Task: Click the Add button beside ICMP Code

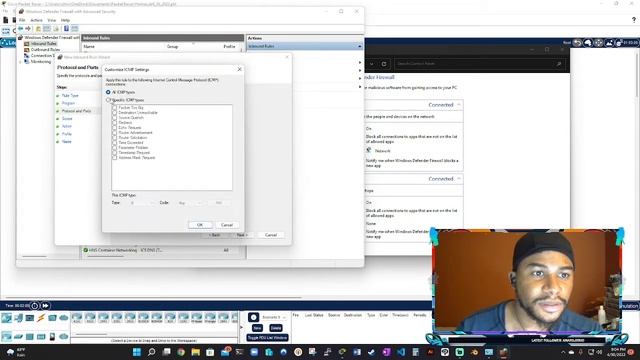Action: pos(219,203)
